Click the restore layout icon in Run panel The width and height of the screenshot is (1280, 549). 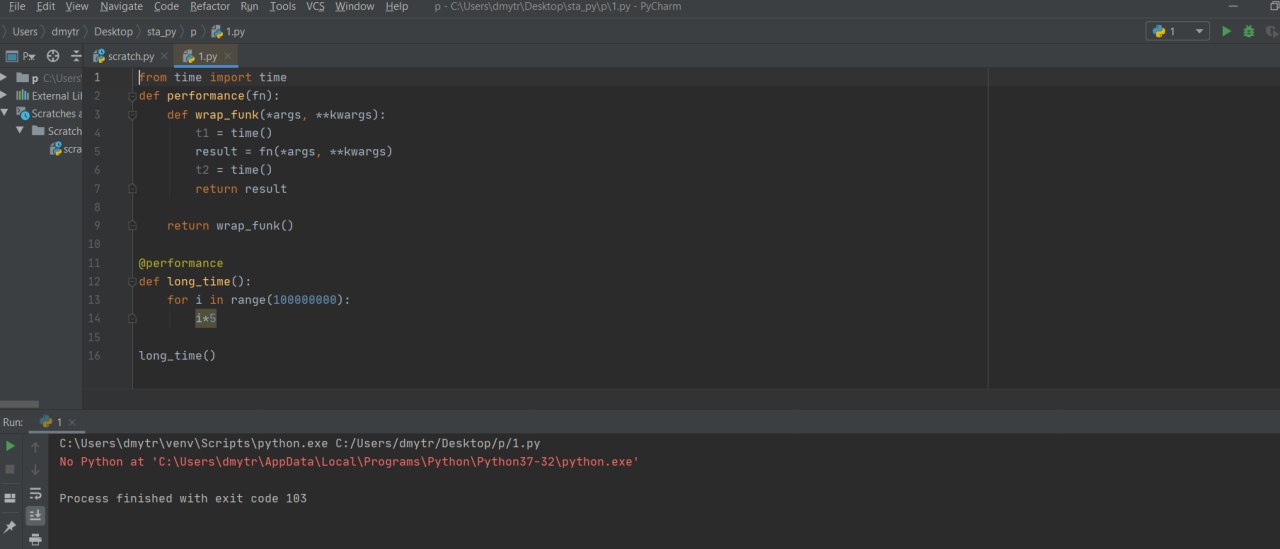(10, 498)
